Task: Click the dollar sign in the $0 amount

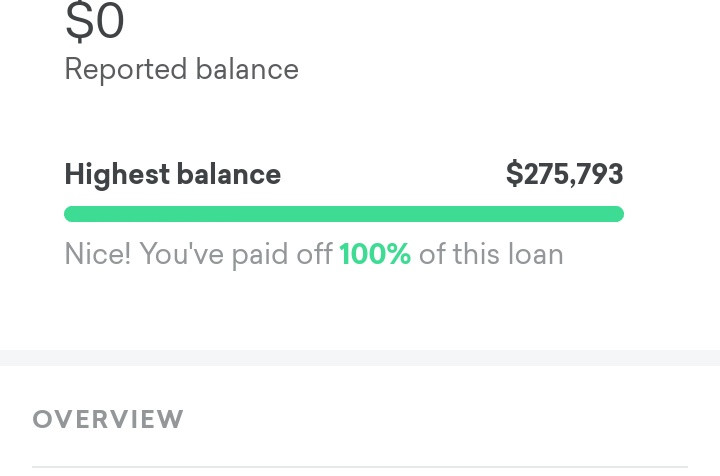Action: pos(78,22)
